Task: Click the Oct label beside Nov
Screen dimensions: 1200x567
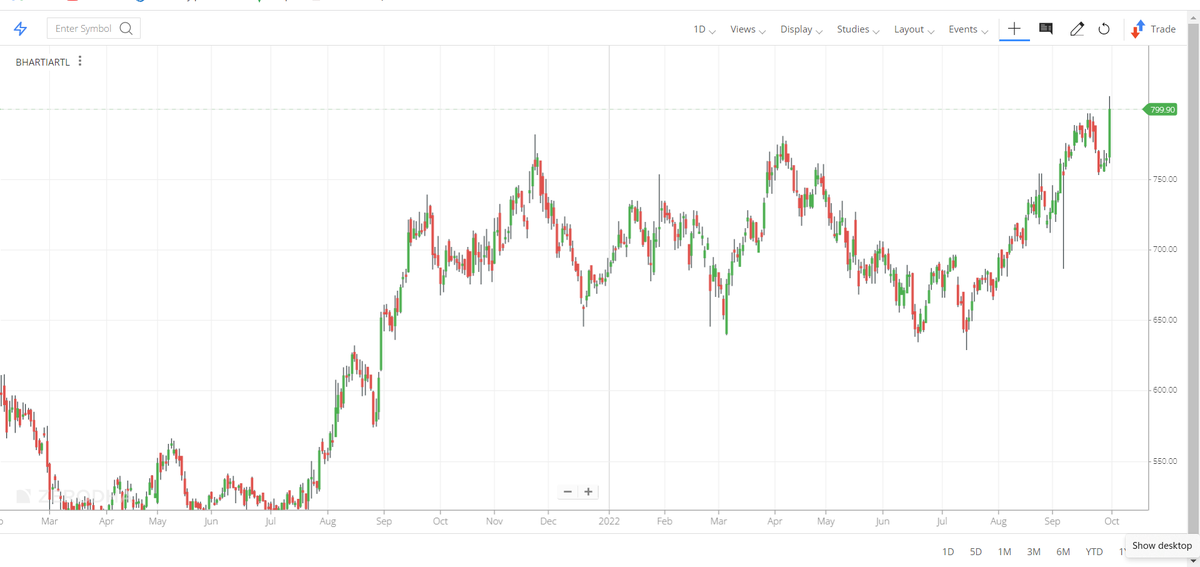Action: [x=440, y=521]
